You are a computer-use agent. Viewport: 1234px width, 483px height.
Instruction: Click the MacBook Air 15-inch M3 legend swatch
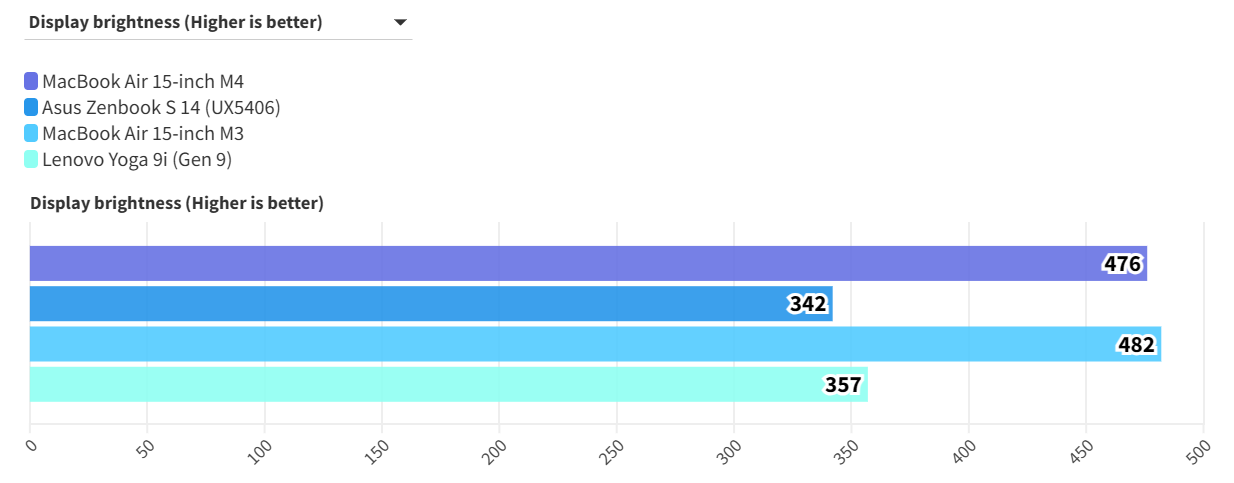tap(31, 134)
